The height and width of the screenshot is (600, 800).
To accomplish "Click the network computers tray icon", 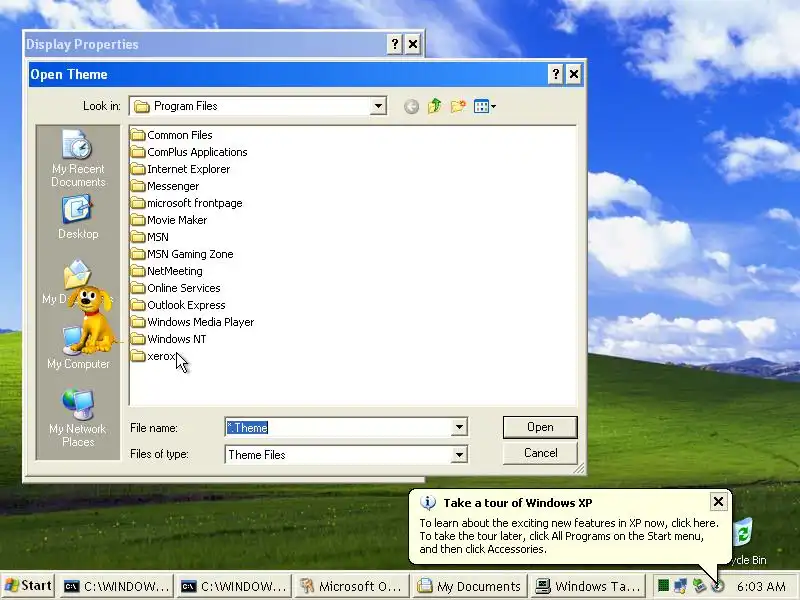I will [681, 586].
